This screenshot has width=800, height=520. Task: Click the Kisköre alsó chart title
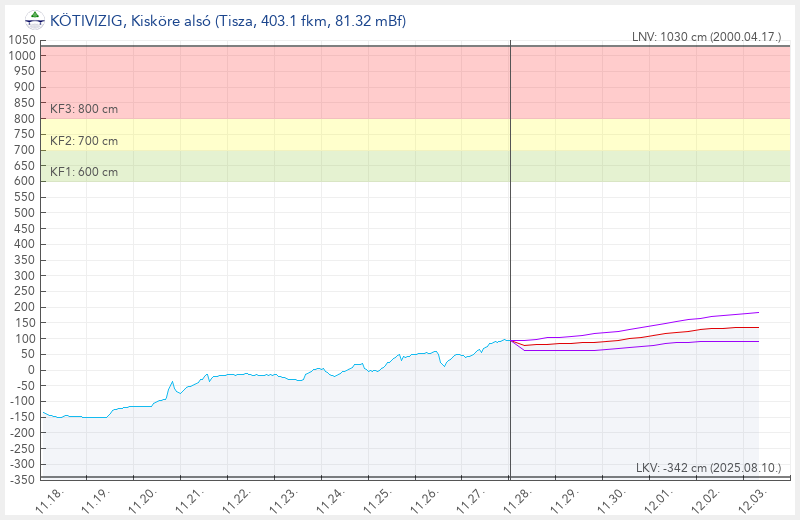click(x=227, y=21)
